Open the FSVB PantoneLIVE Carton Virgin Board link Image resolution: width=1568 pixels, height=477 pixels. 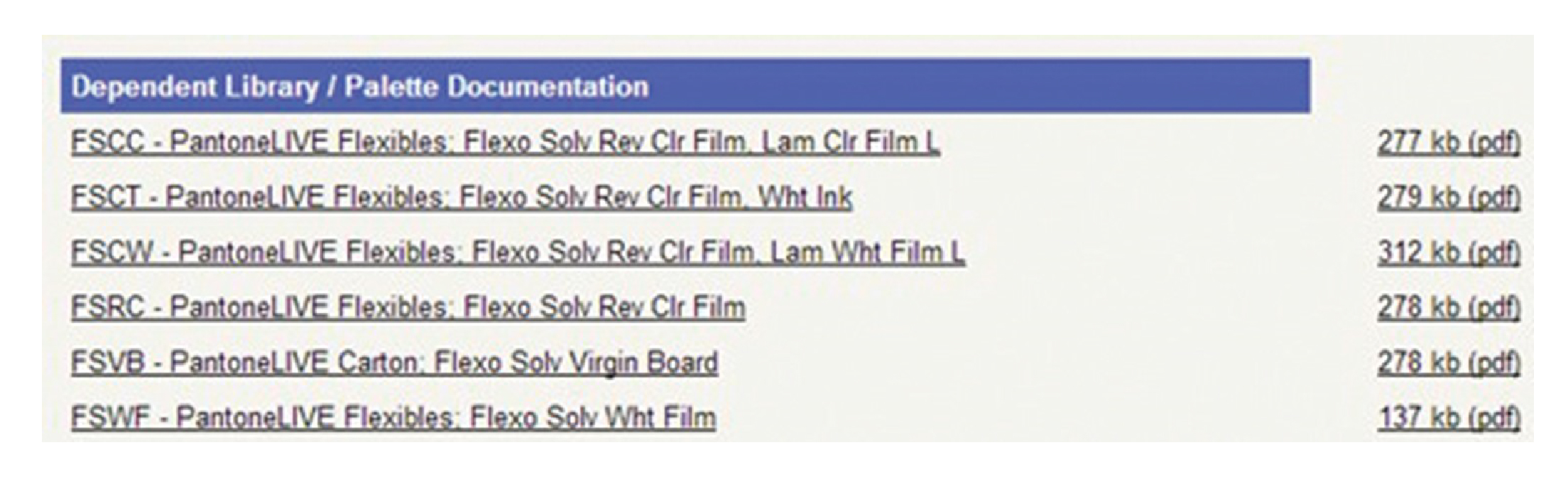394,363
